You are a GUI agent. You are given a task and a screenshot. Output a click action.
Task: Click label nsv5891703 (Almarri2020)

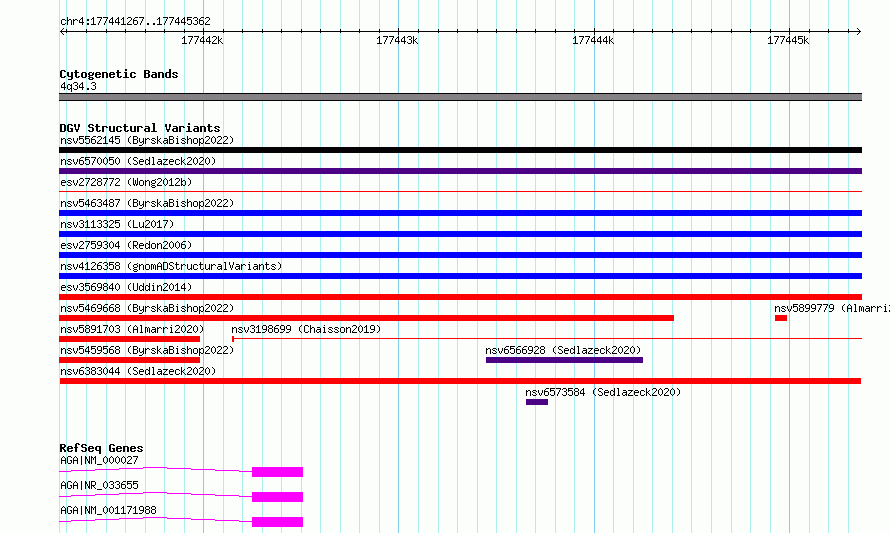click(x=132, y=329)
